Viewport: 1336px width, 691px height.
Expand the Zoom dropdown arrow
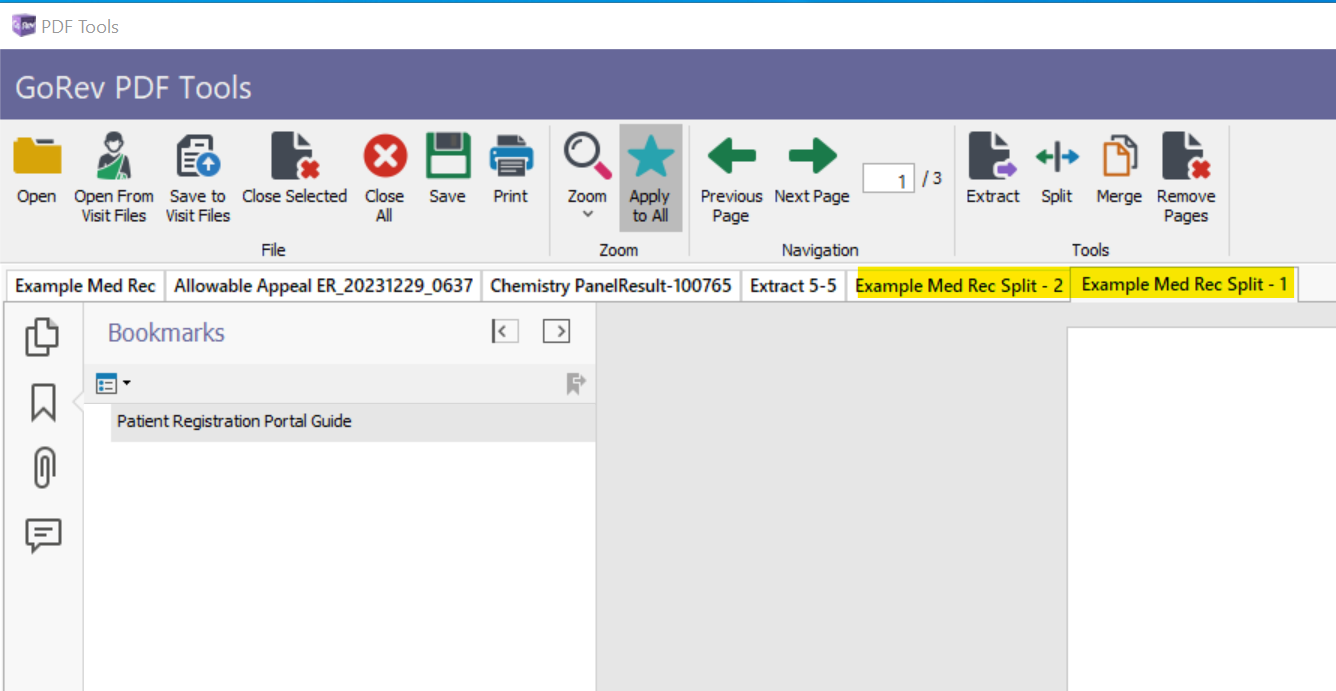click(x=588, y=214)
